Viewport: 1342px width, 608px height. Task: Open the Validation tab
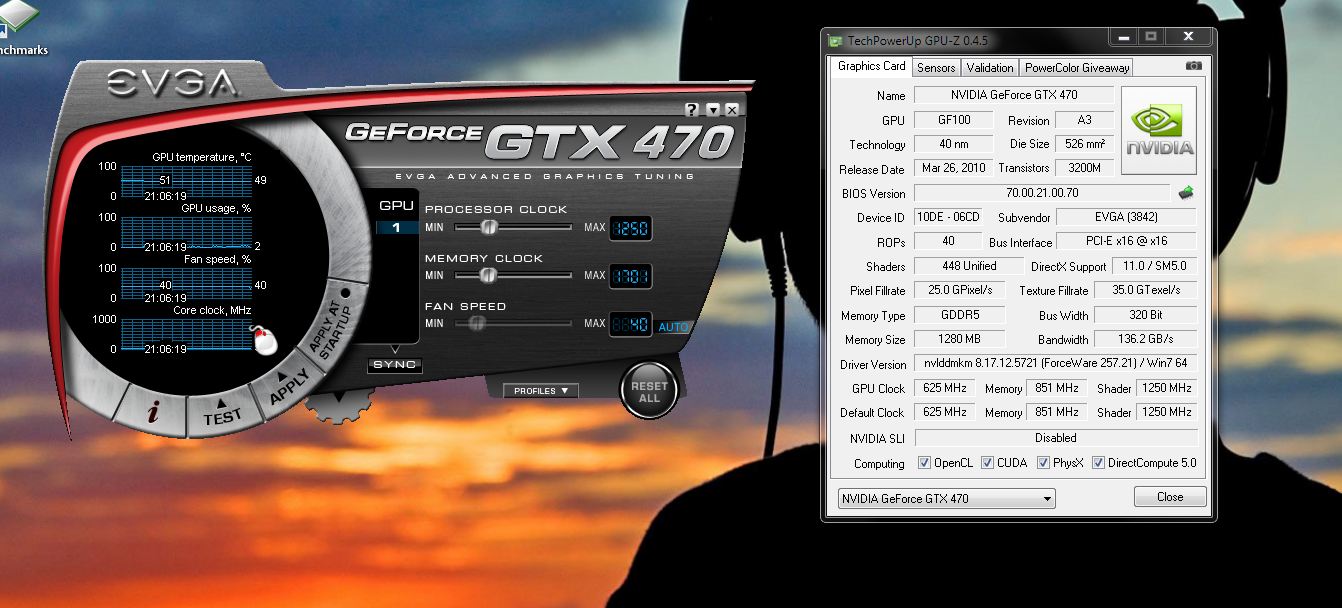pos(990,67)
